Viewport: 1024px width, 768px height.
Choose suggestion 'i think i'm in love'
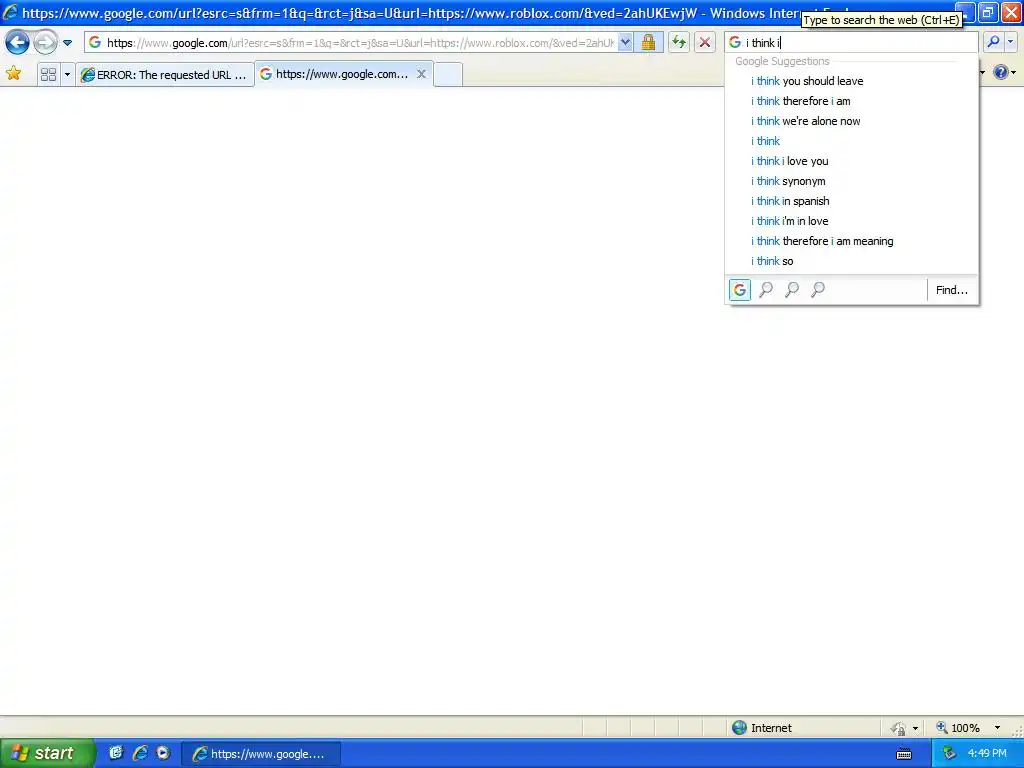tap(851, 221)
